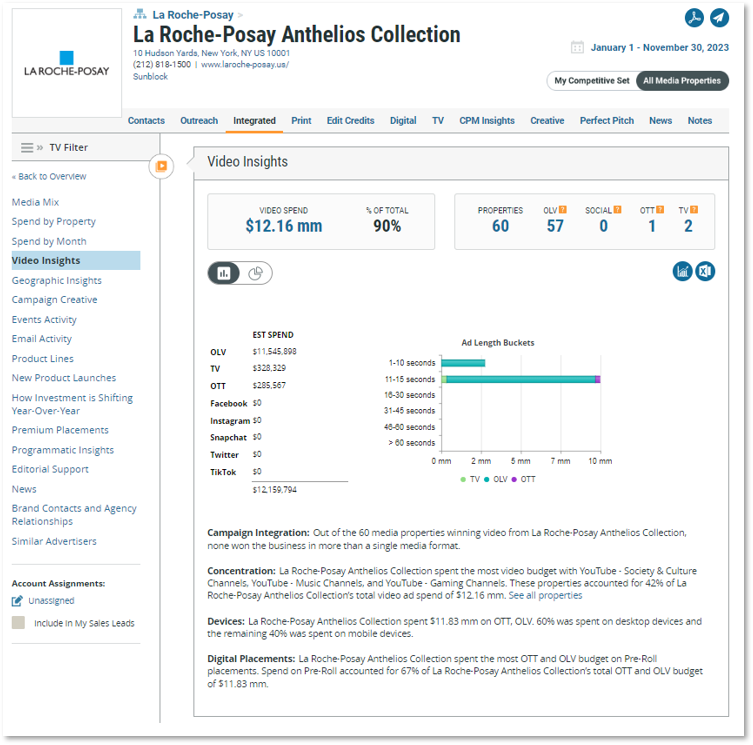This screenshot has height=745, width=753.
Task: Open the Contacts tab
Action: 146,121
